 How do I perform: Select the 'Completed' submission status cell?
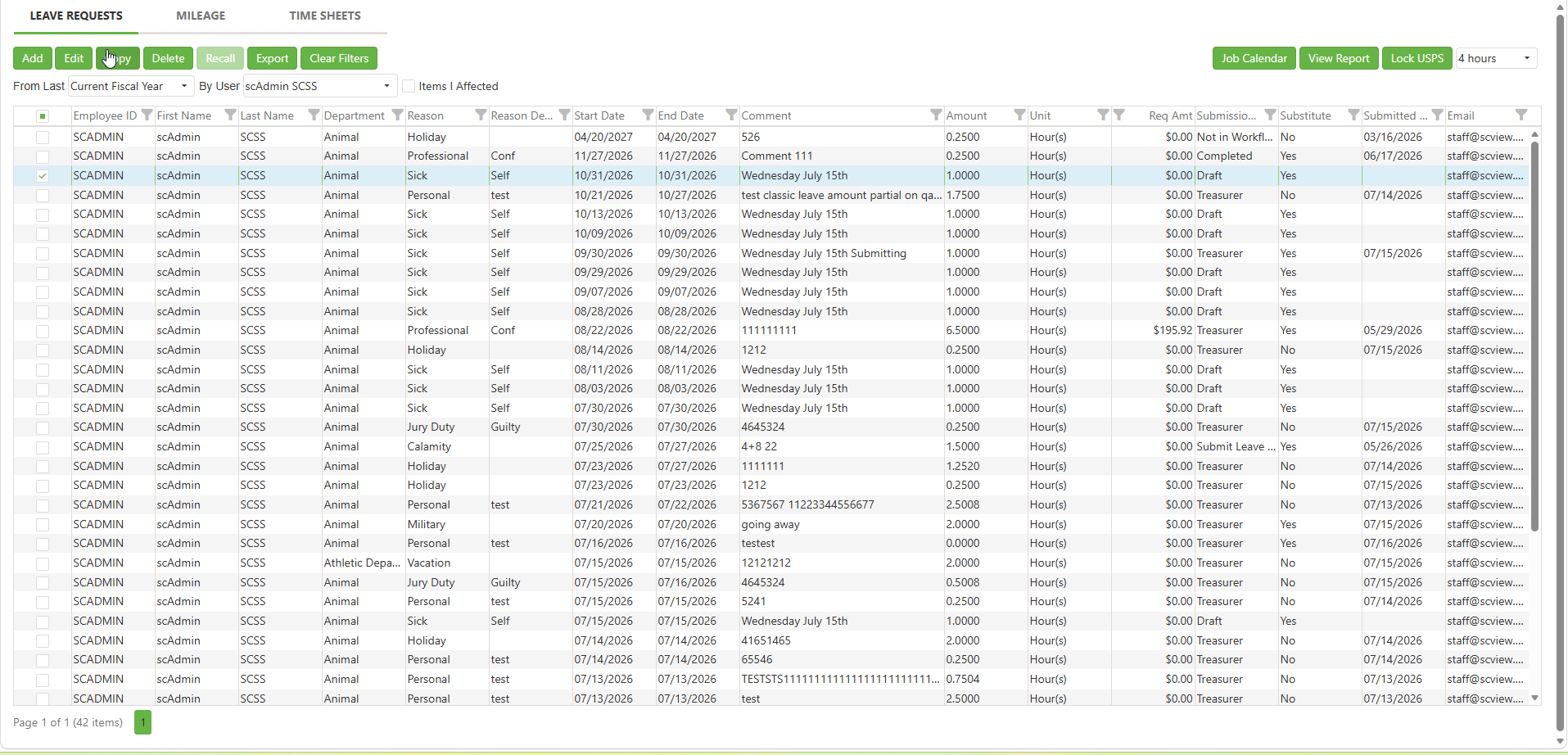(x=1236, y=156)
